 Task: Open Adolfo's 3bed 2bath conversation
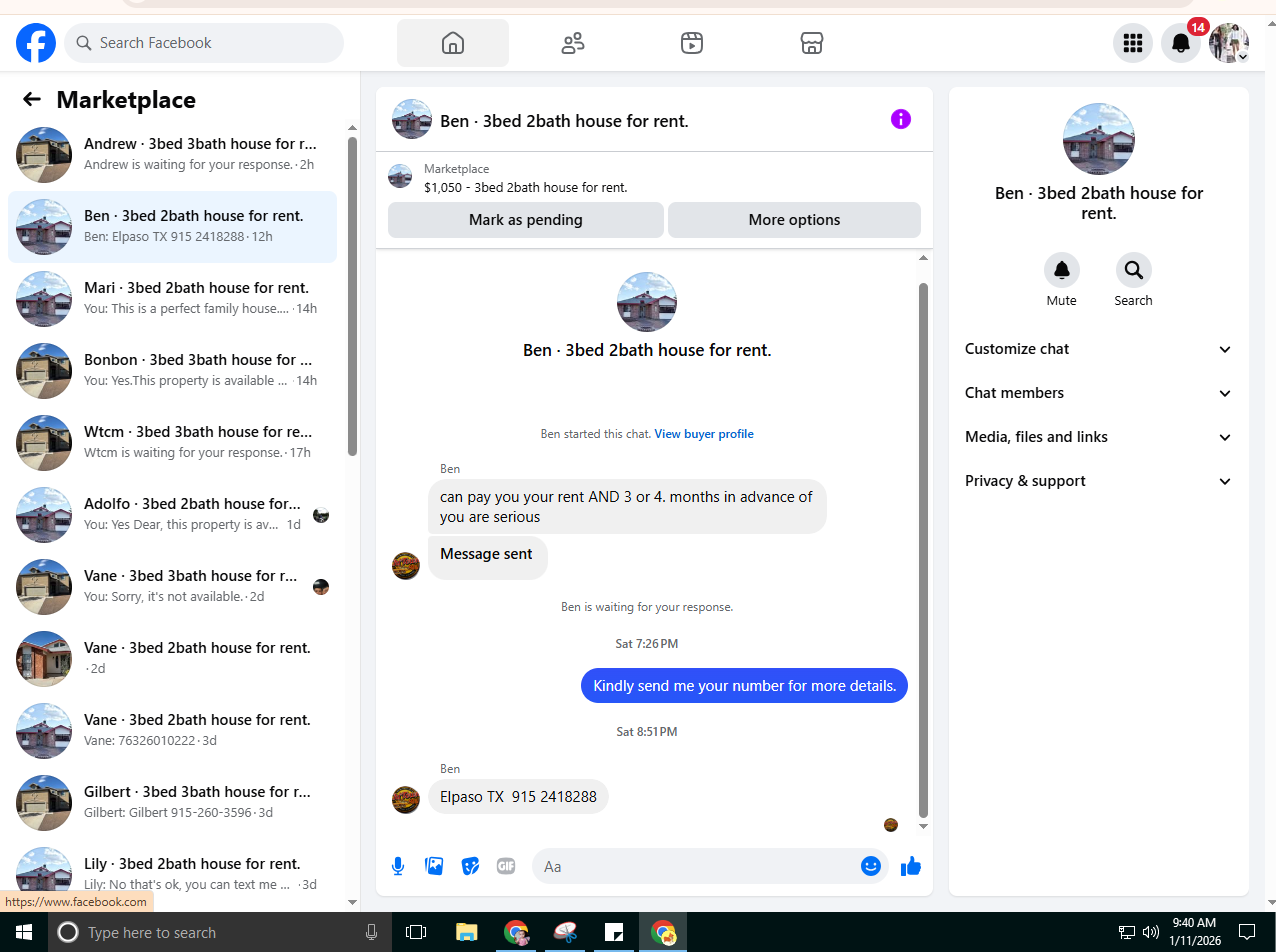172,515
